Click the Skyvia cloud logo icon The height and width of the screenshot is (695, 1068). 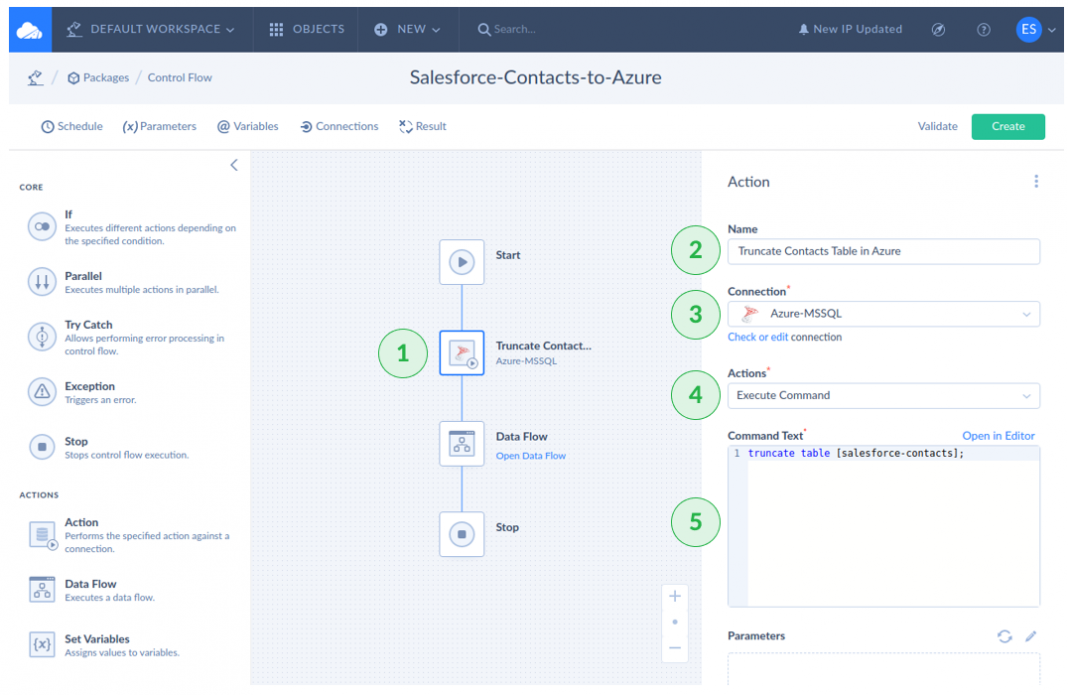tap(30, 30)
